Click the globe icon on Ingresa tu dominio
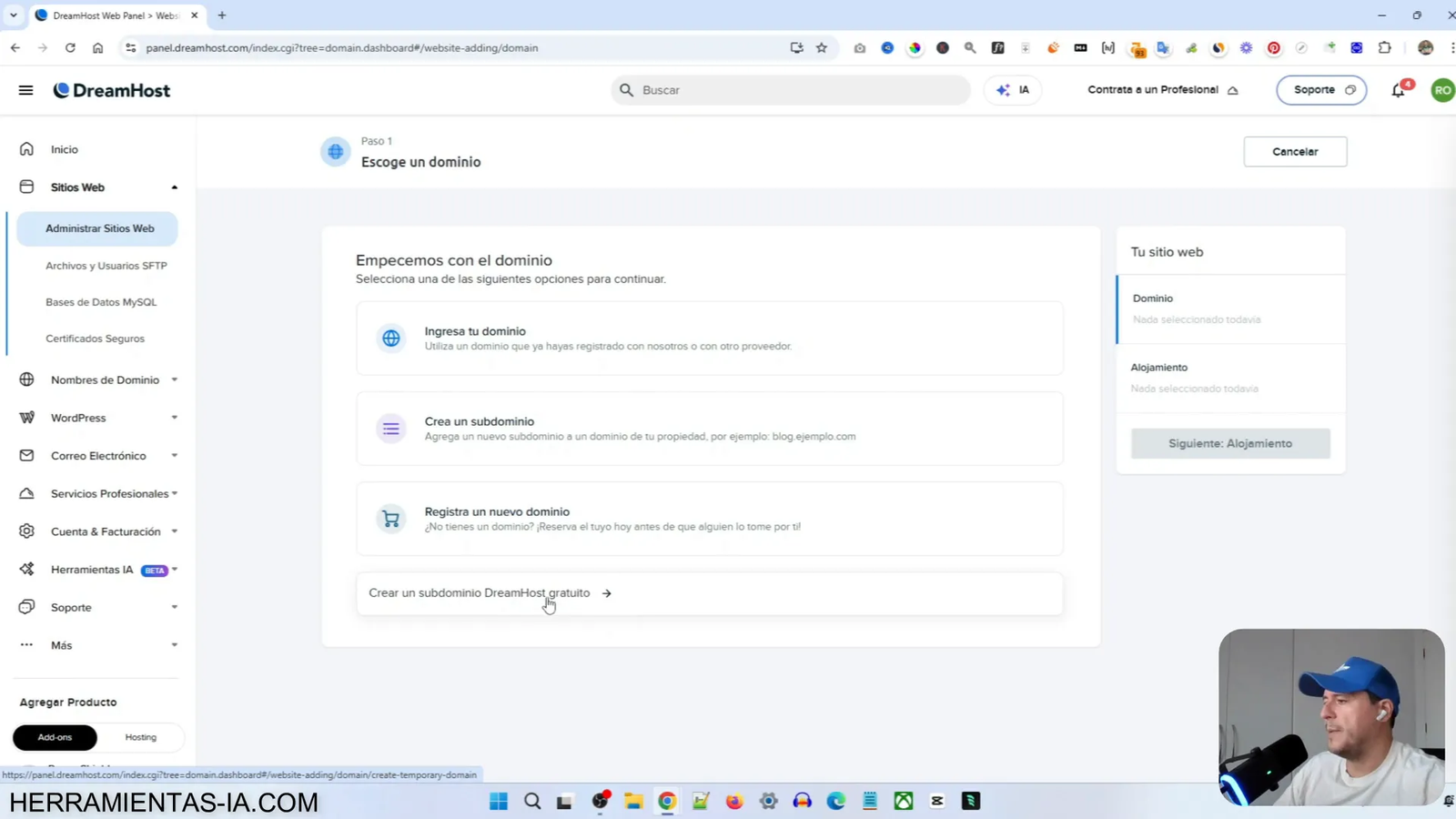Image resolution: width=1456 pixels, height=819 pixels. click(390, 338)
